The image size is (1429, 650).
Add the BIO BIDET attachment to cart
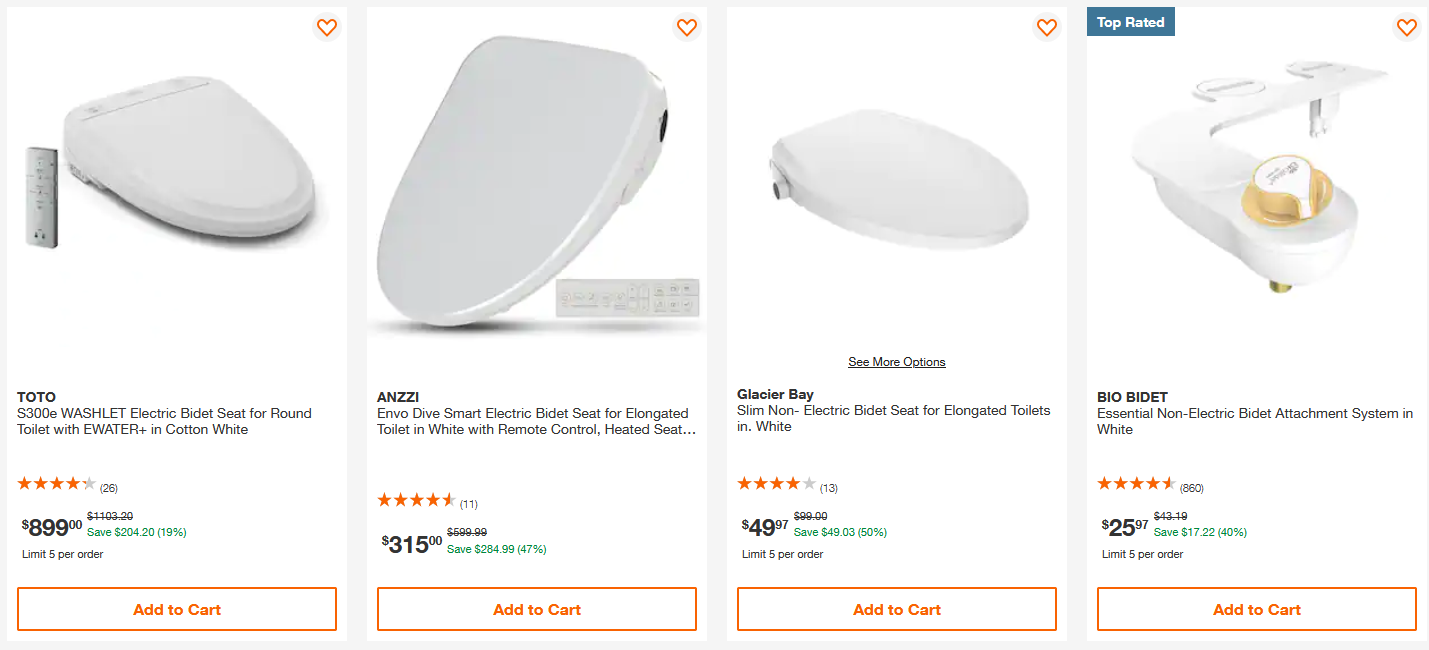[x=1257, y=609]
